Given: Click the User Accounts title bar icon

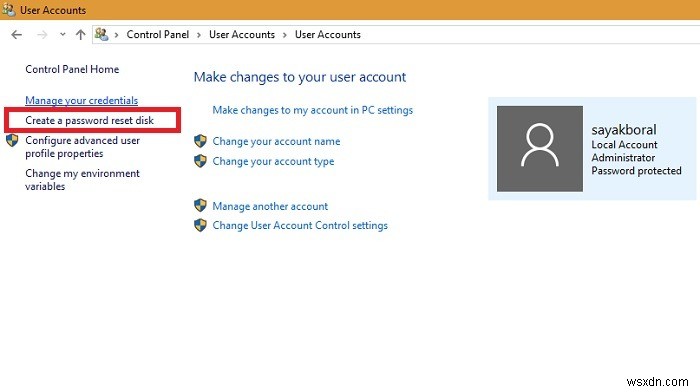Looking at the screenshot, I should [x=8, y=9].
